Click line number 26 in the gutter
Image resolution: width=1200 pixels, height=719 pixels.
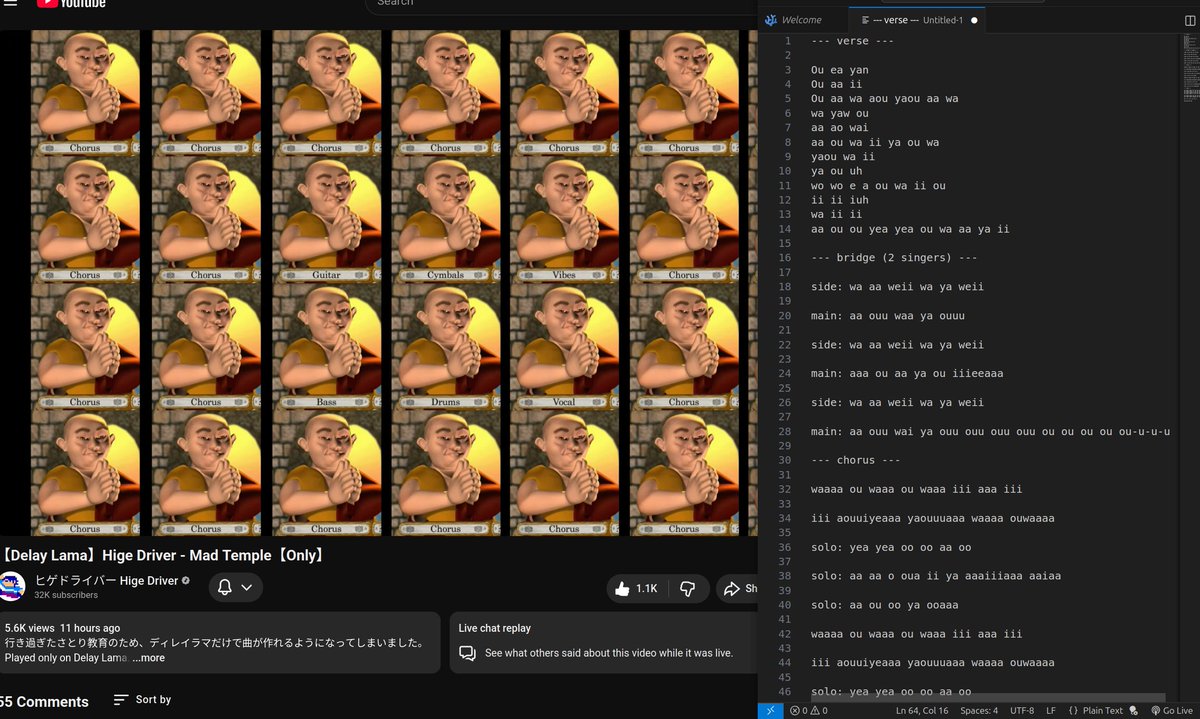[x=784, y=403]
